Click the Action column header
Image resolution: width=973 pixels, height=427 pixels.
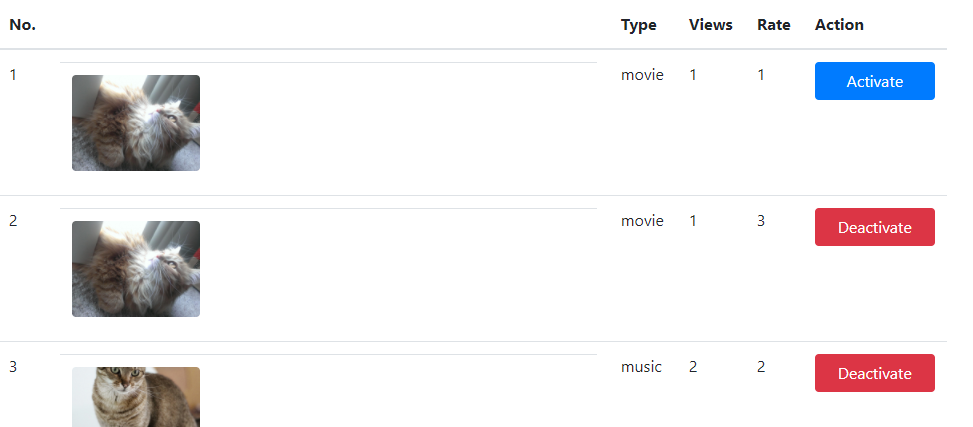pos(839,25)
